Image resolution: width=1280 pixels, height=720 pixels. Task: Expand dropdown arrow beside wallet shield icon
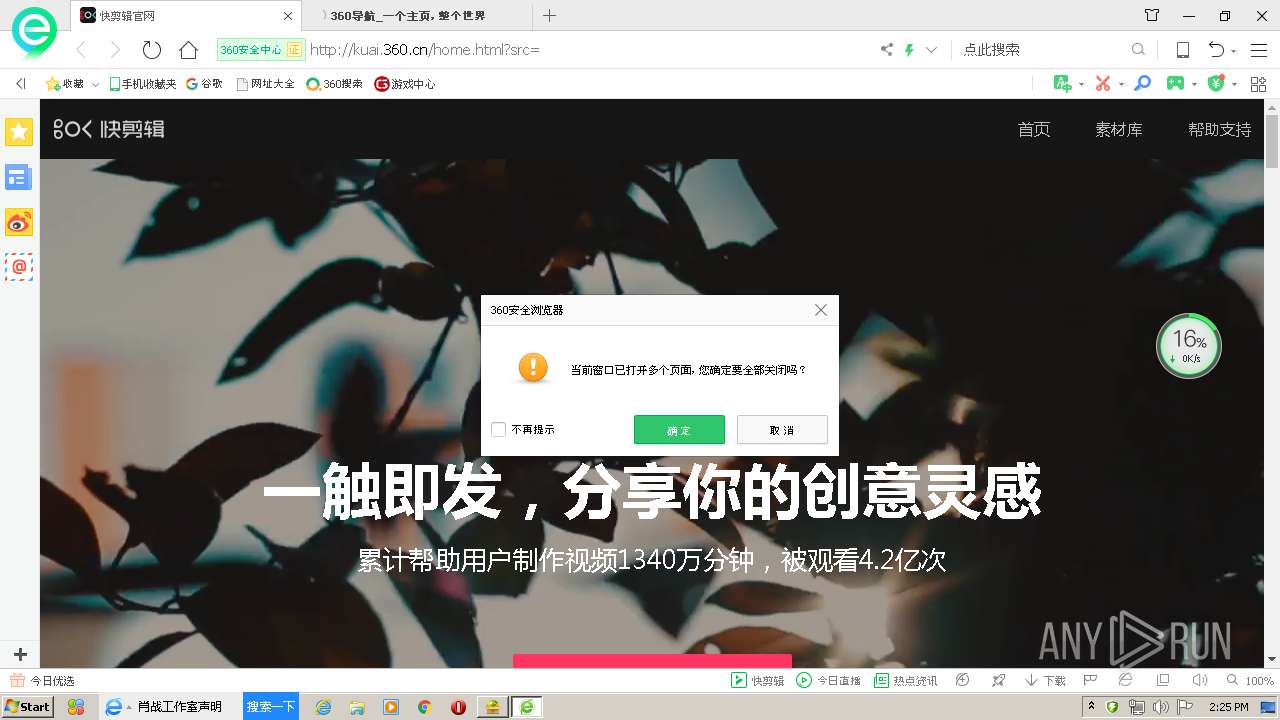pyautogui.click(x=1234, y=84)
